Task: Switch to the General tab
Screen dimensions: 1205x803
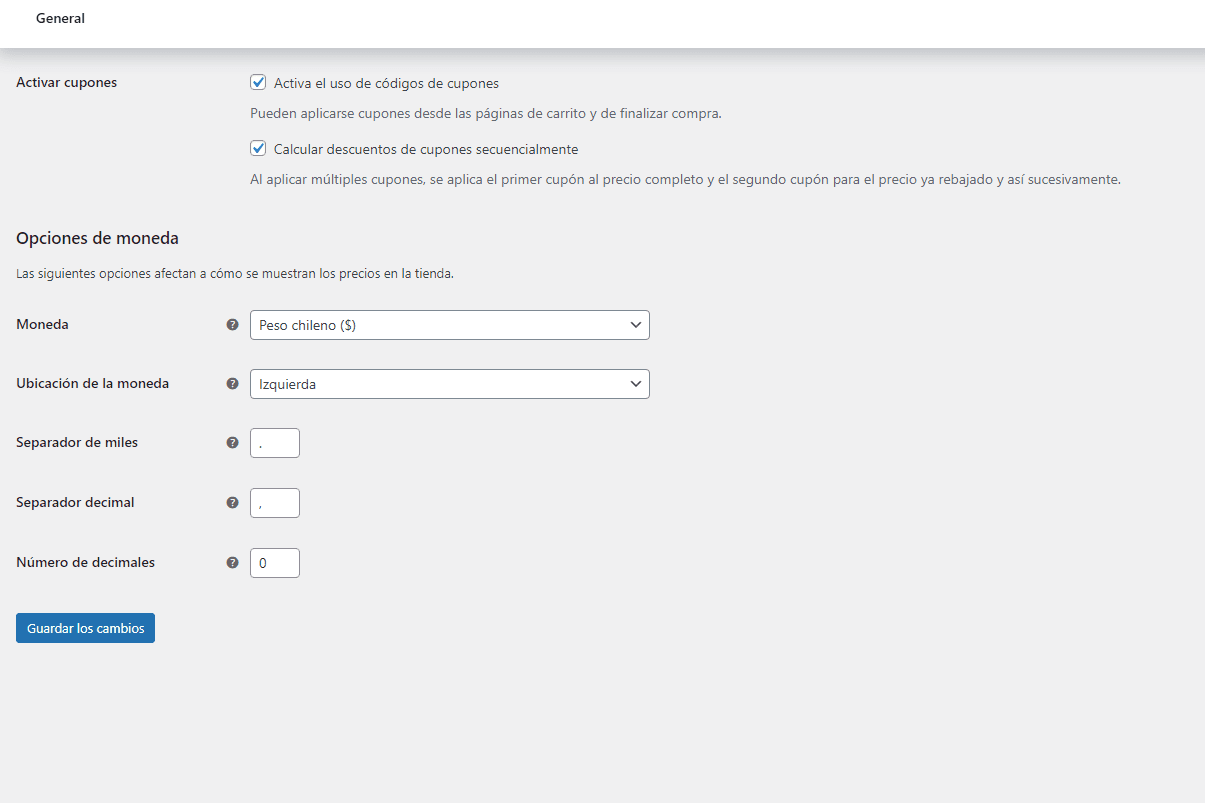Action: coord(60,19)
